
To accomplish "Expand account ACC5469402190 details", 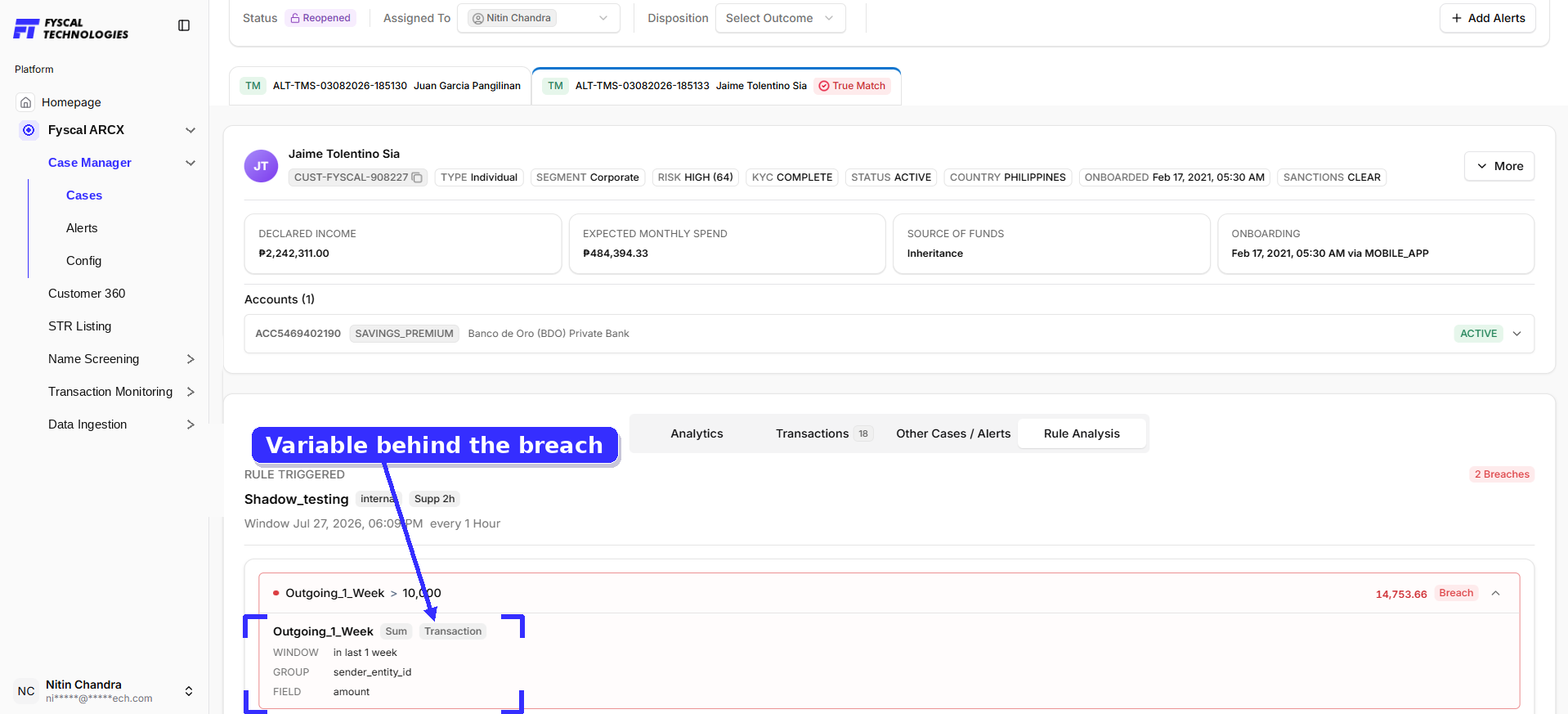I will point(1517,334).
